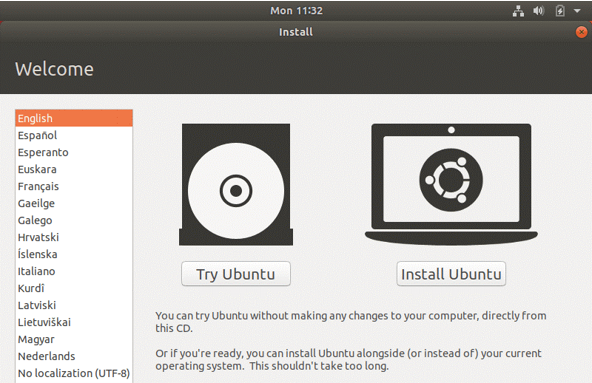Click the battery charging indicator
The height and width of the screenshot is (383, 592).
[560, 11]
